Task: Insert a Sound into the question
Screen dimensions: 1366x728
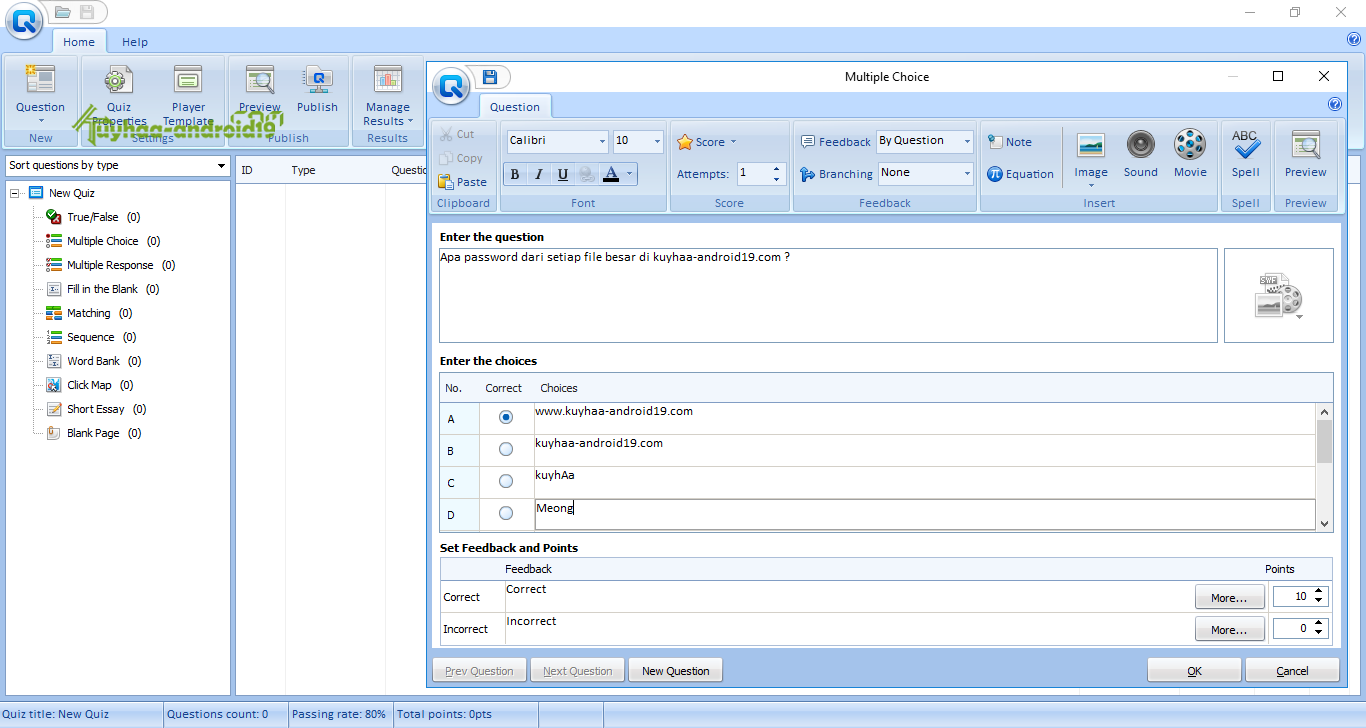Action: [1141, 155]
